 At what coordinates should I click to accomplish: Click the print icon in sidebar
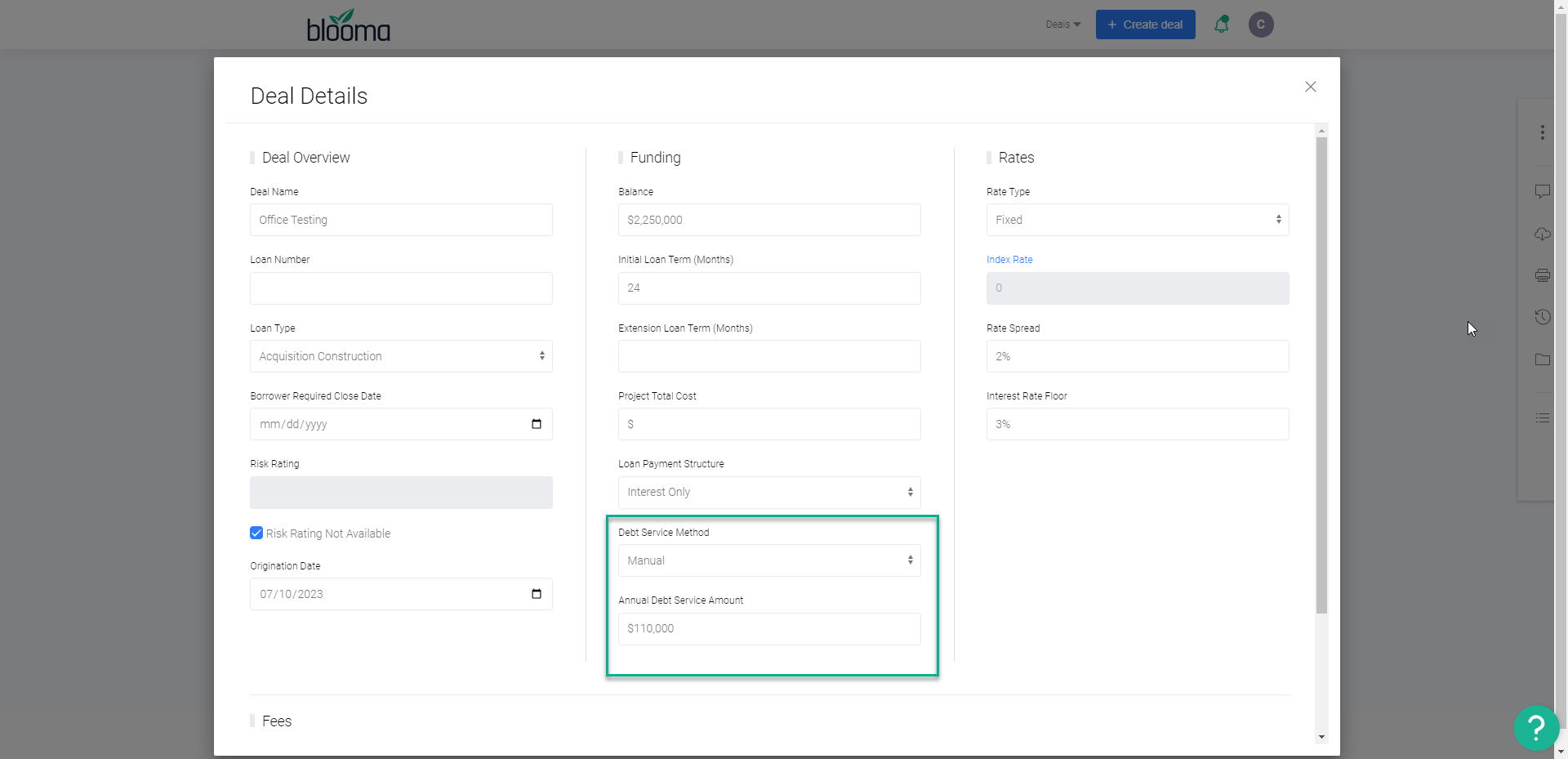point(1543,275)
